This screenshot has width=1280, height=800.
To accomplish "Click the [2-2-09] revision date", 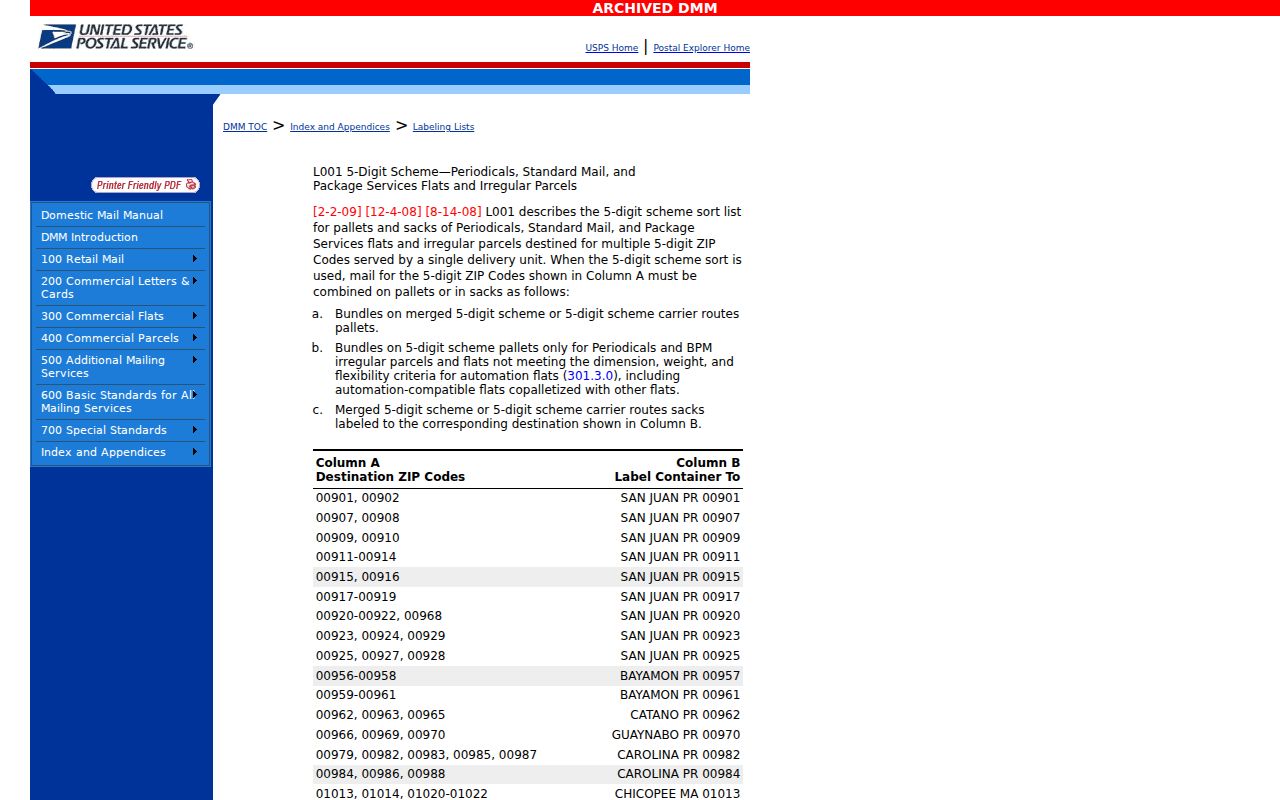I will pyautogui.click(x=337, y=212).
